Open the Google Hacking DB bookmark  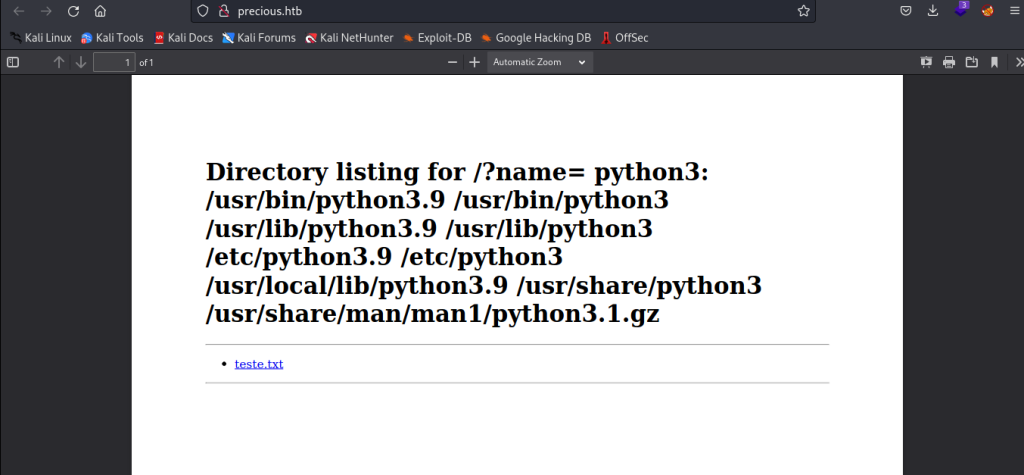(x=536, y=38)
